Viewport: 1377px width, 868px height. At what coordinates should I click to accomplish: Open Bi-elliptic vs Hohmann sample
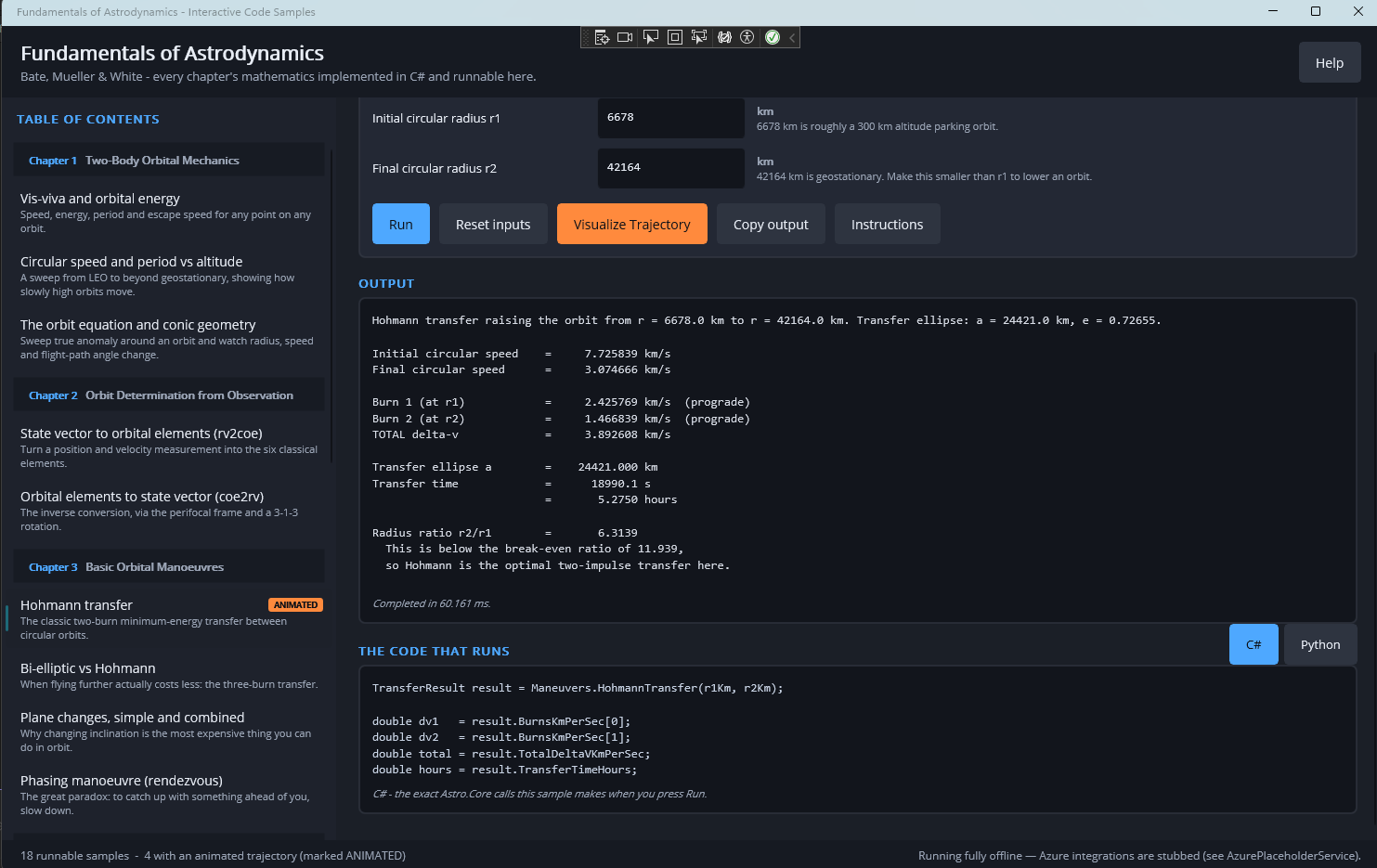point(169,676)
